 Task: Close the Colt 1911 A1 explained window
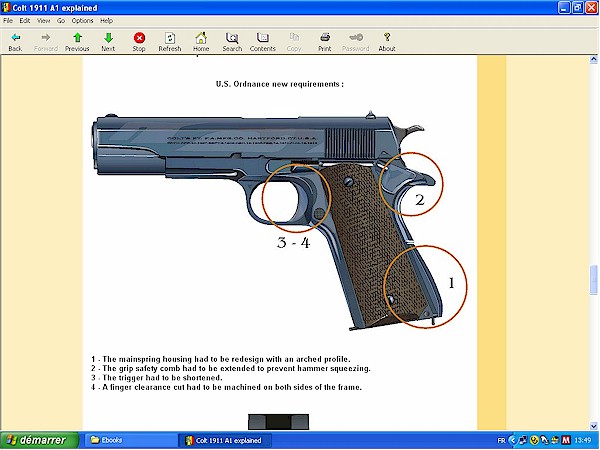point(592,7)
